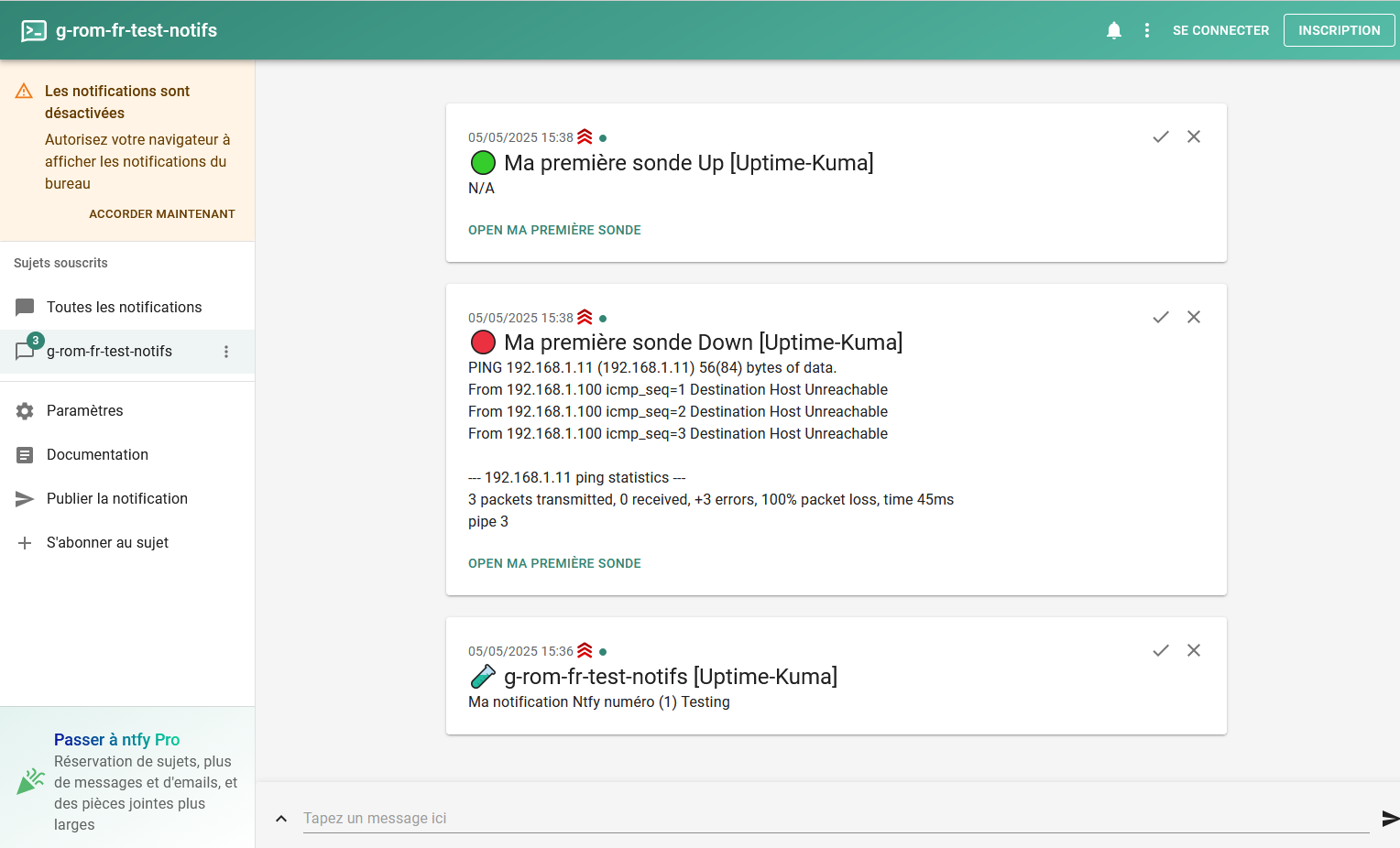Click the send icon beside Publier la notification
Viewport: 1400px width, 848px height.
pyautogui.click(x=25, y=499)
